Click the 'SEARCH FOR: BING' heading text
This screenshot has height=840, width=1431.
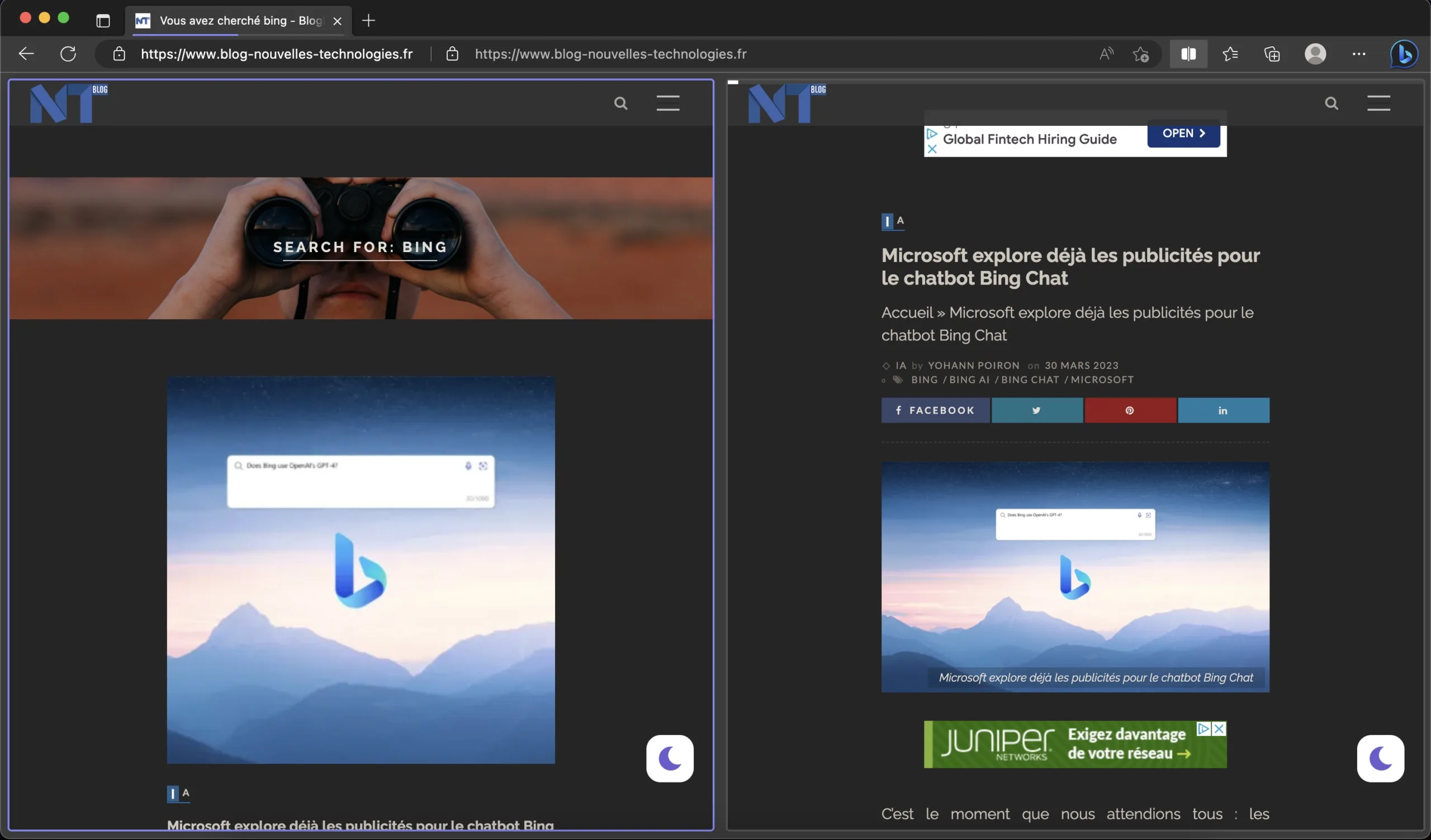360,247
